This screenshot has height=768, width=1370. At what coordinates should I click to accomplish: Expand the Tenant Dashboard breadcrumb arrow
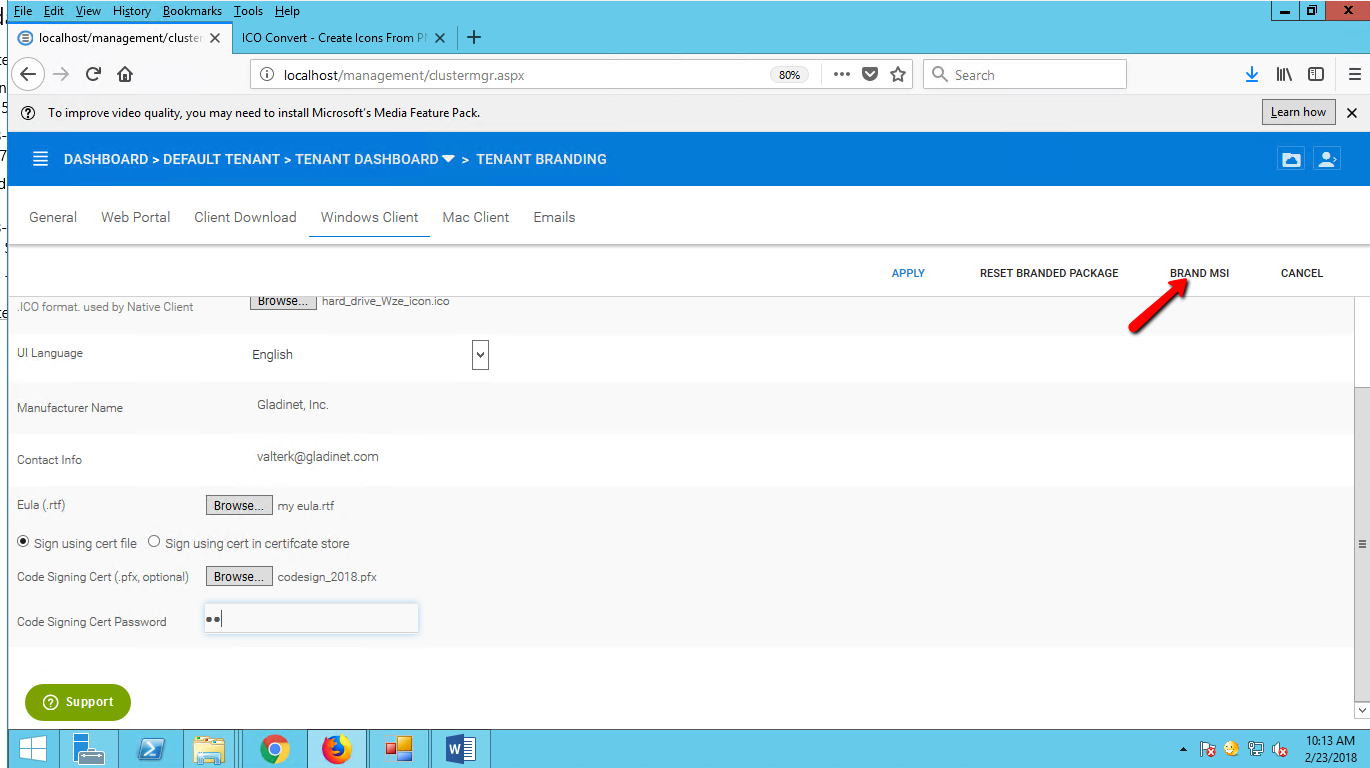tap(448, 159)
